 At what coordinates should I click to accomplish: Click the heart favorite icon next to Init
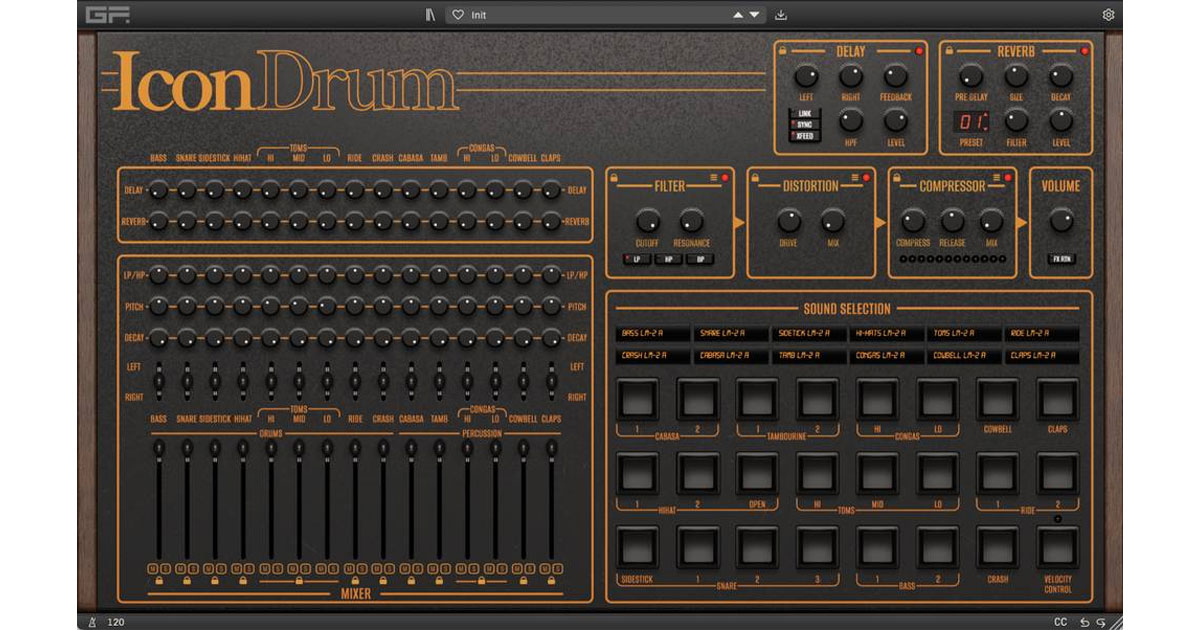pyautogui.click(x=459, y=14)
